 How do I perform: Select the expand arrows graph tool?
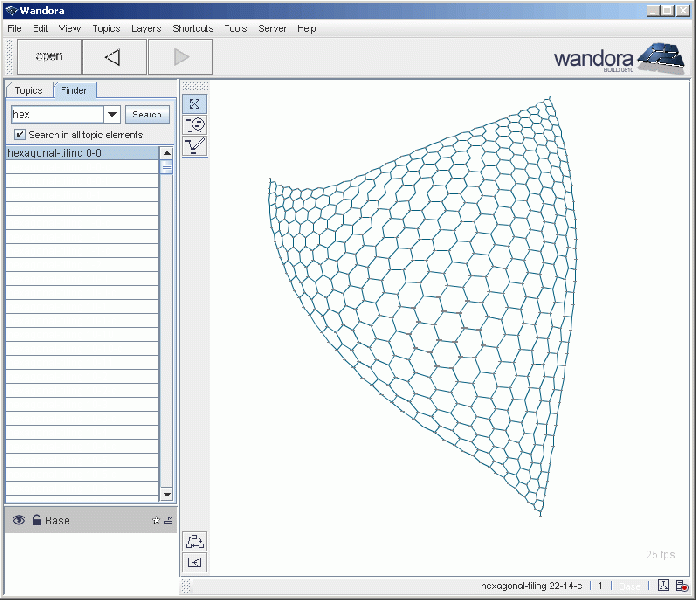coord(195,103)
